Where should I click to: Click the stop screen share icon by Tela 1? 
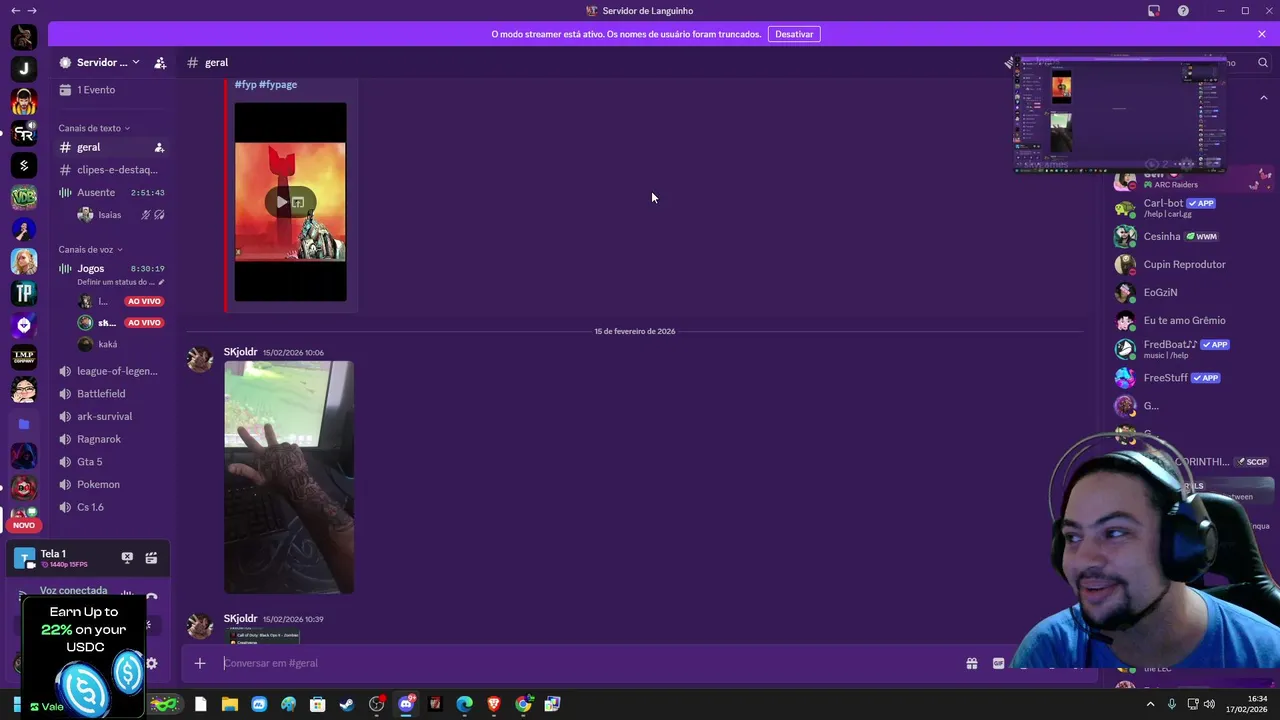pyautogui.click(x=127, y=558)
